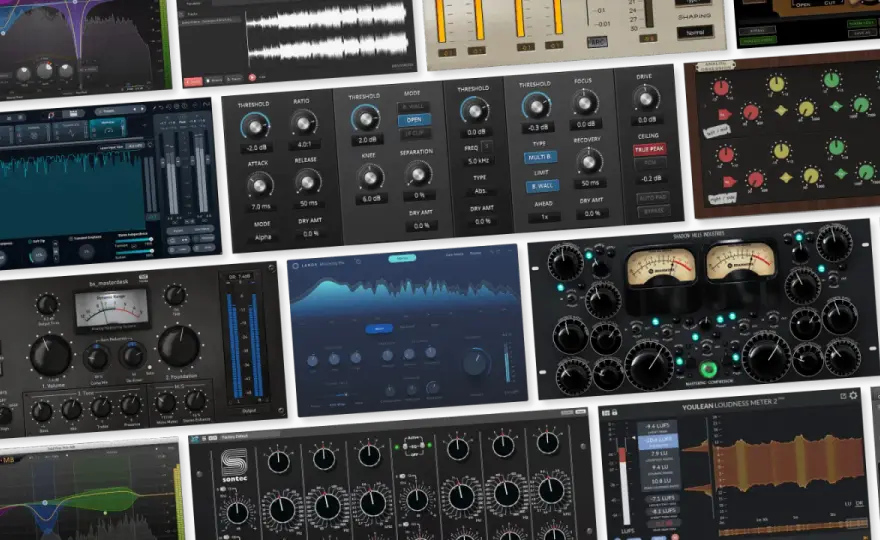Open the AHEAD selector showing 1x
880x540 pixels.
pos(544,217)
